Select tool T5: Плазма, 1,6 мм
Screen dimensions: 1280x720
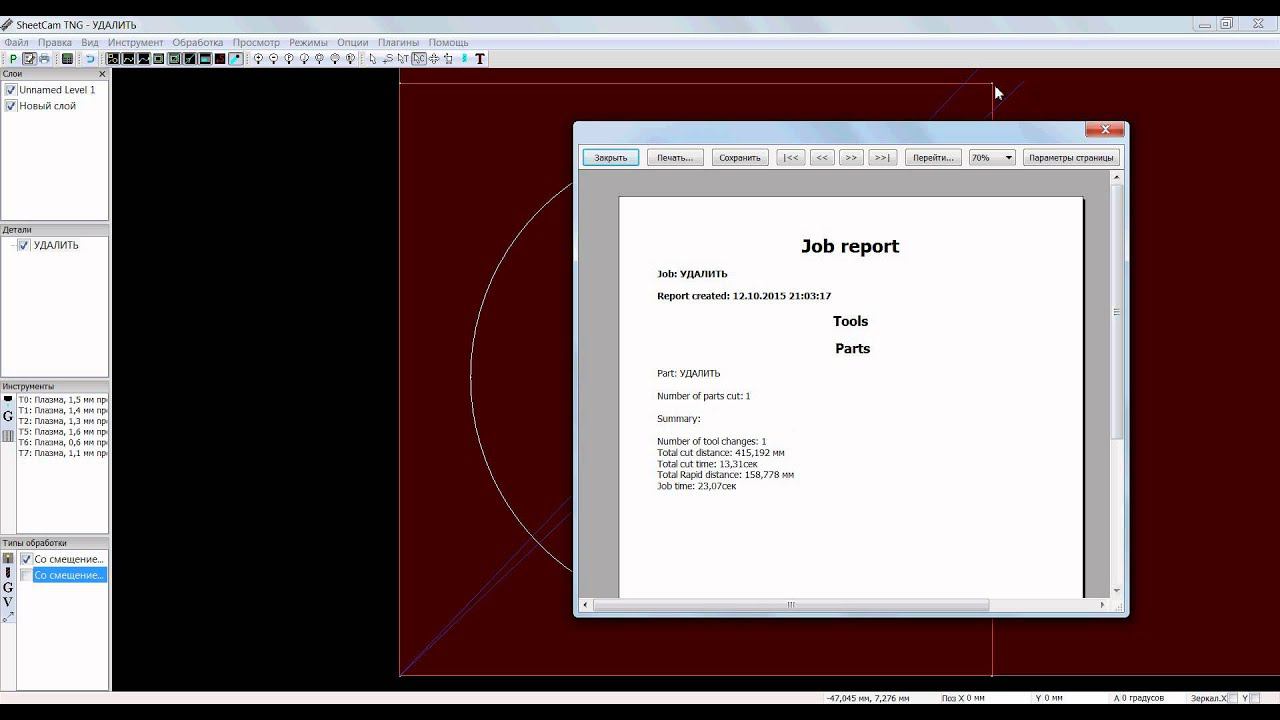(x=63, y=432)
